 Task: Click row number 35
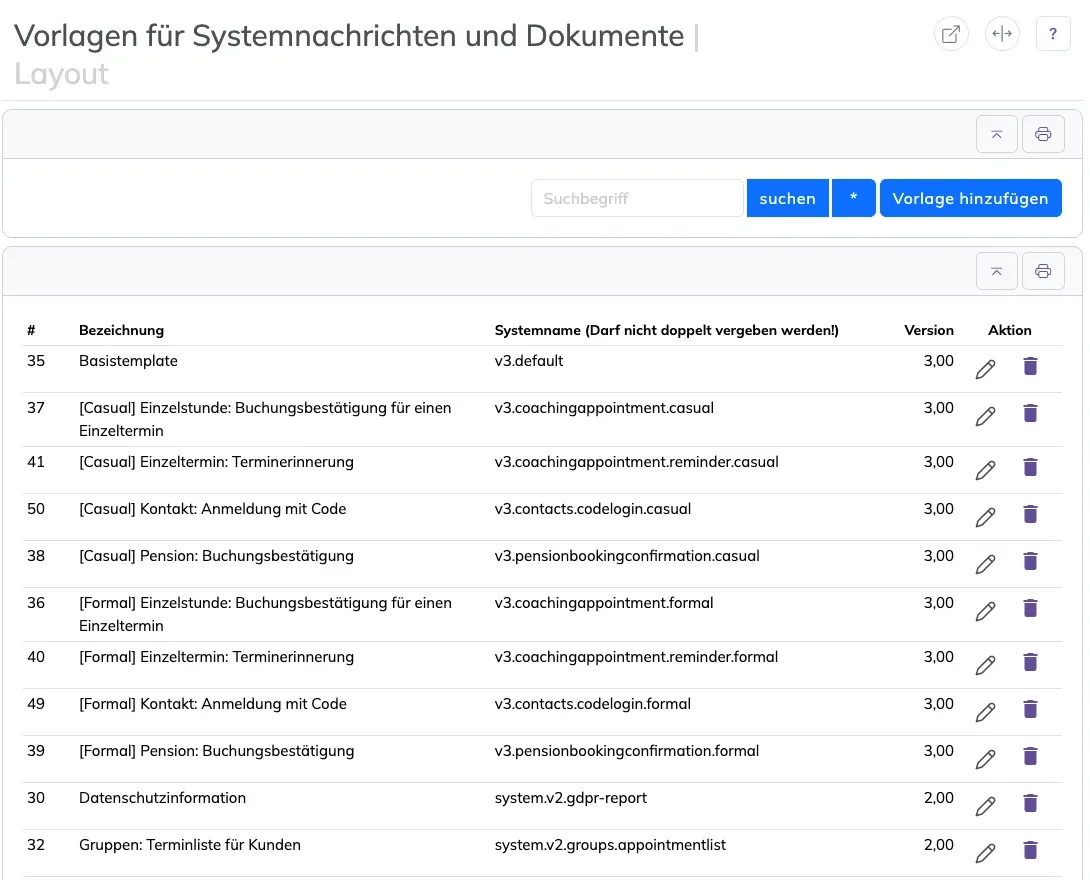[36, 361]
